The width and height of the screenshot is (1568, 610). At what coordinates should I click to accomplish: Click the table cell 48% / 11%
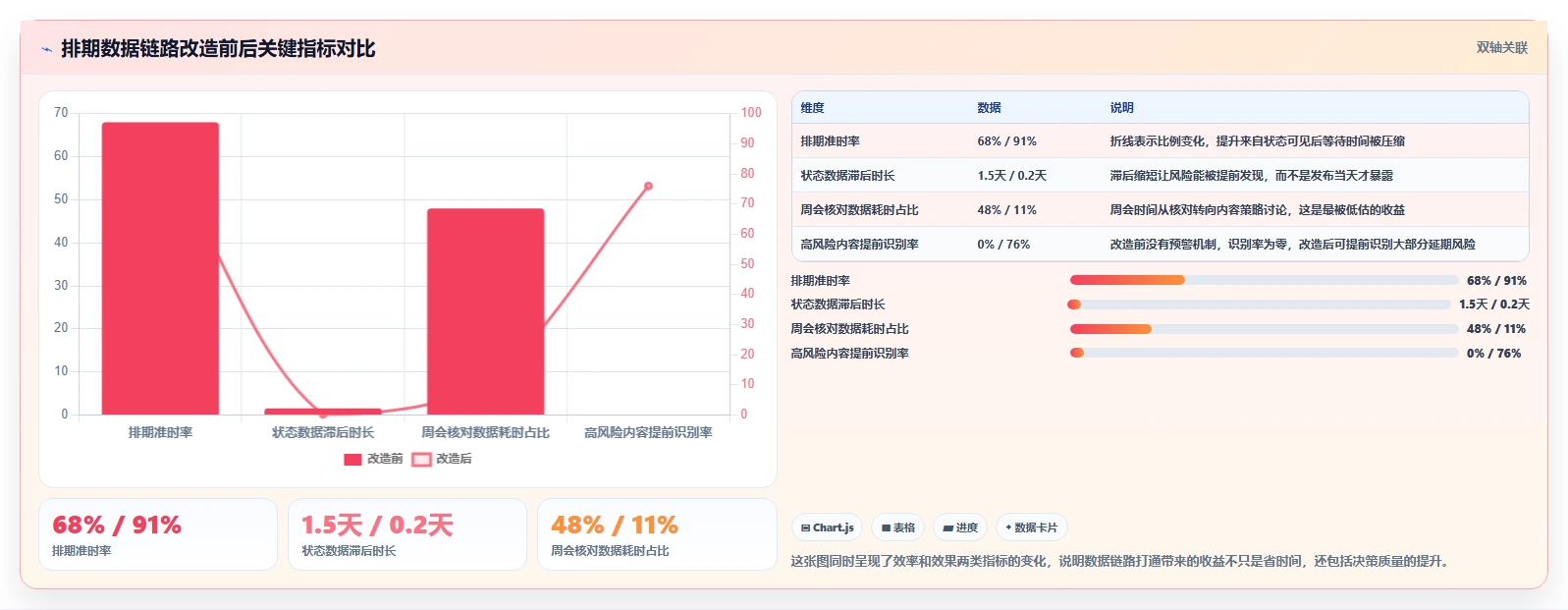pyautogui.click(x=1006, y=210)
